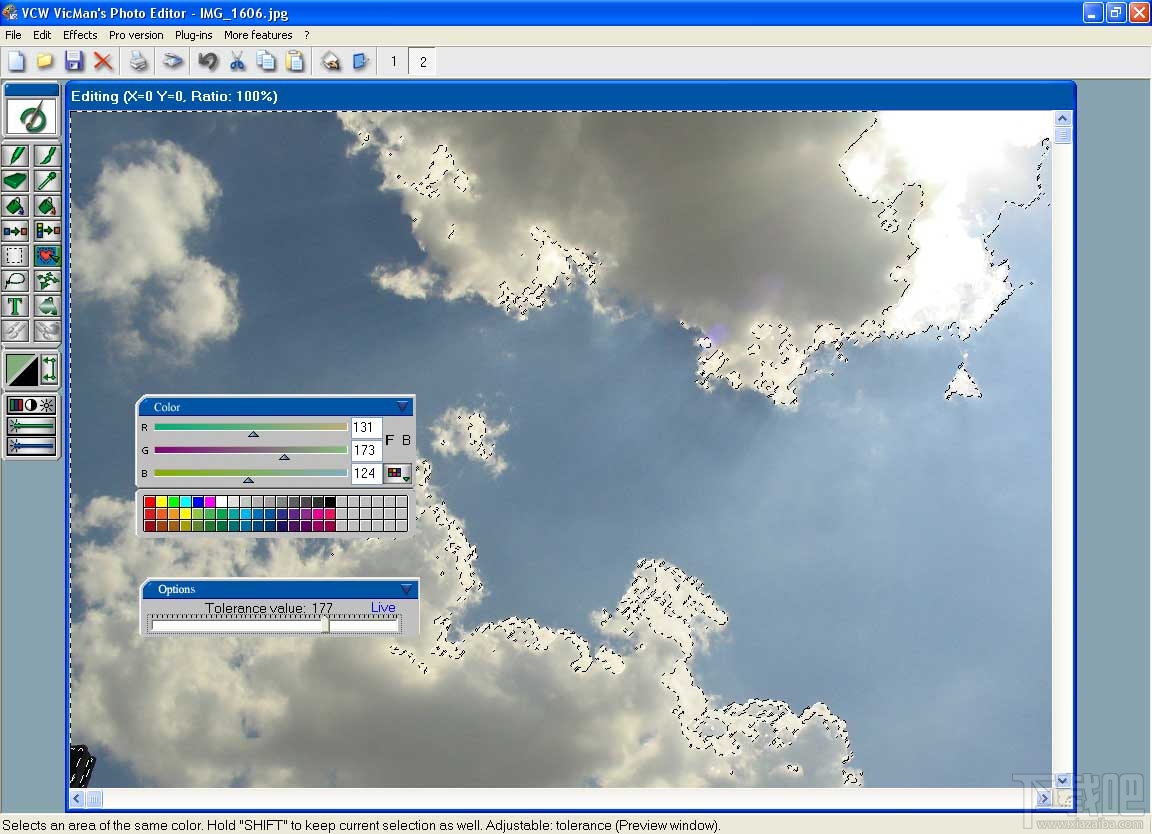Cut the selection with the scissors icon
1152x834 pixels.
(237, 61)
